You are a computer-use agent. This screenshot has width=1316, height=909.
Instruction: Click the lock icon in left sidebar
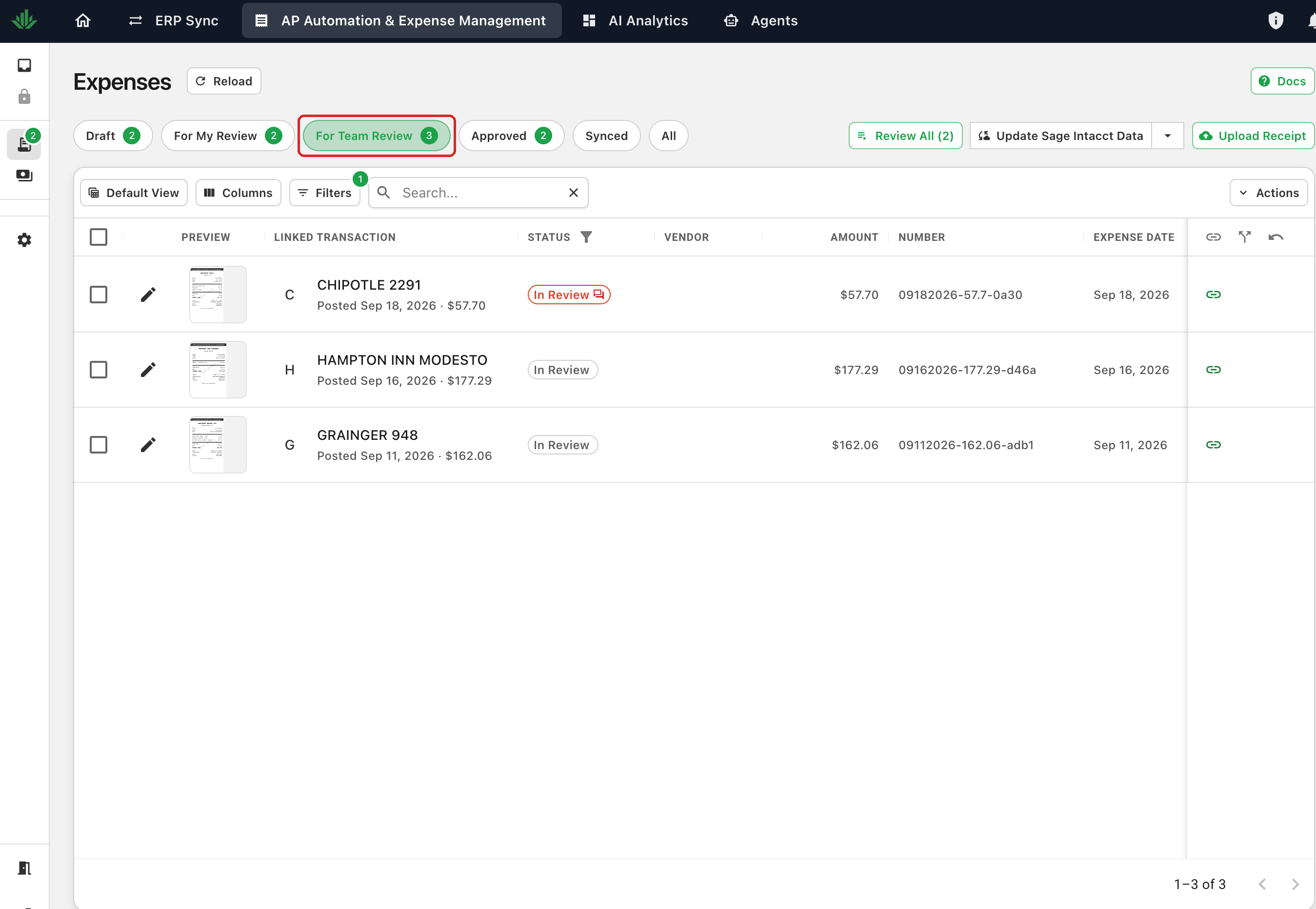click(24, 96)
